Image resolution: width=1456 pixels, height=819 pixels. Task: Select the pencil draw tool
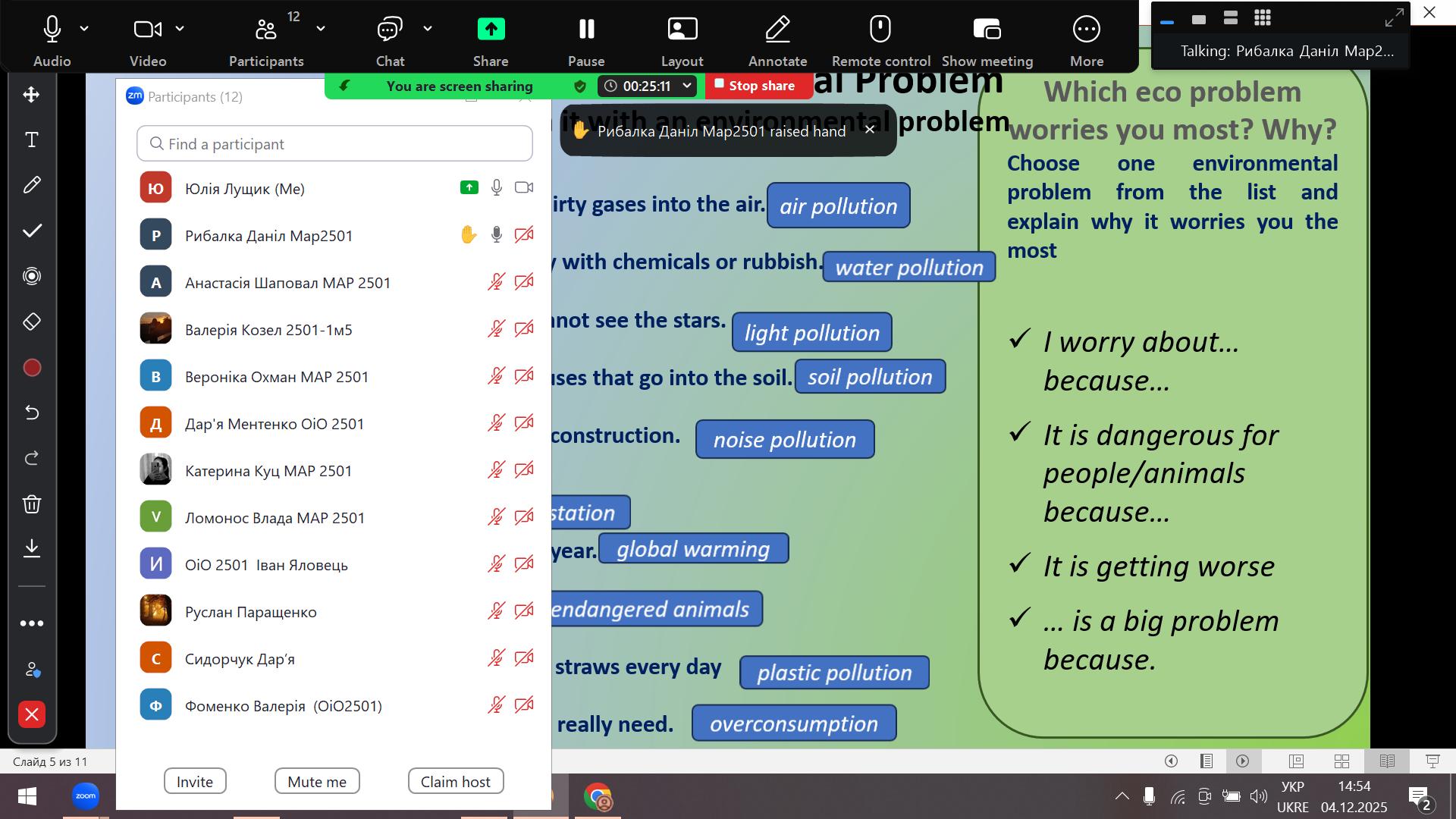[32, 185]
